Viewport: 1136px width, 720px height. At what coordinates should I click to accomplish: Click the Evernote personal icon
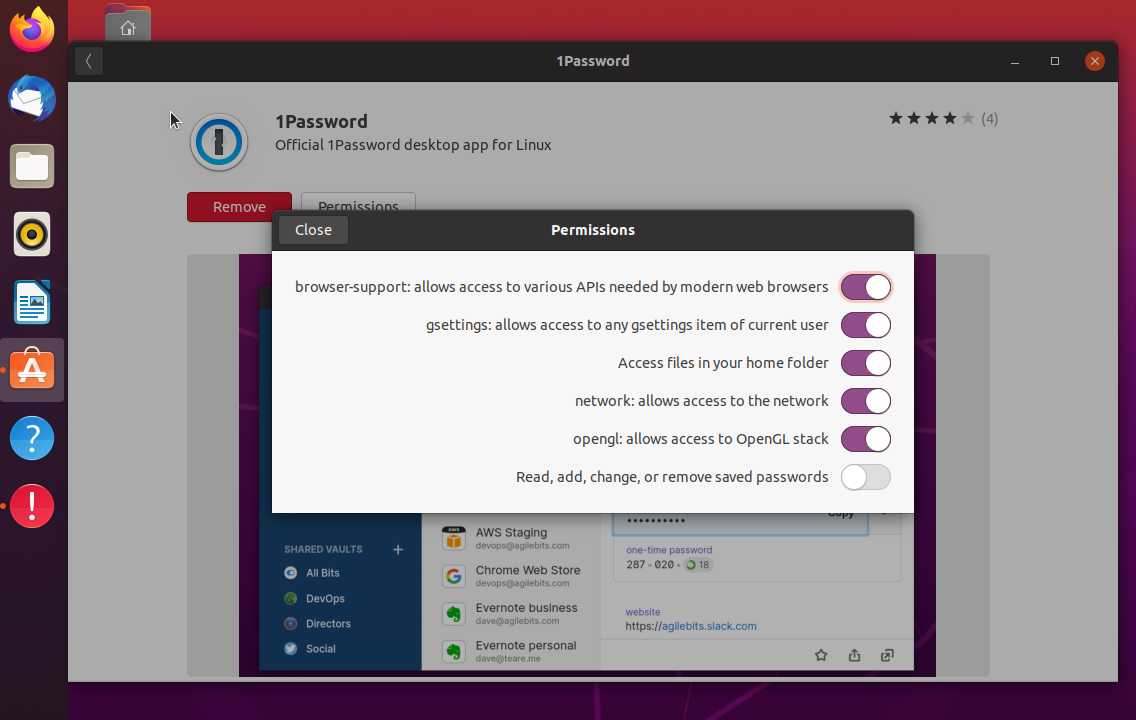click(454, 651)
